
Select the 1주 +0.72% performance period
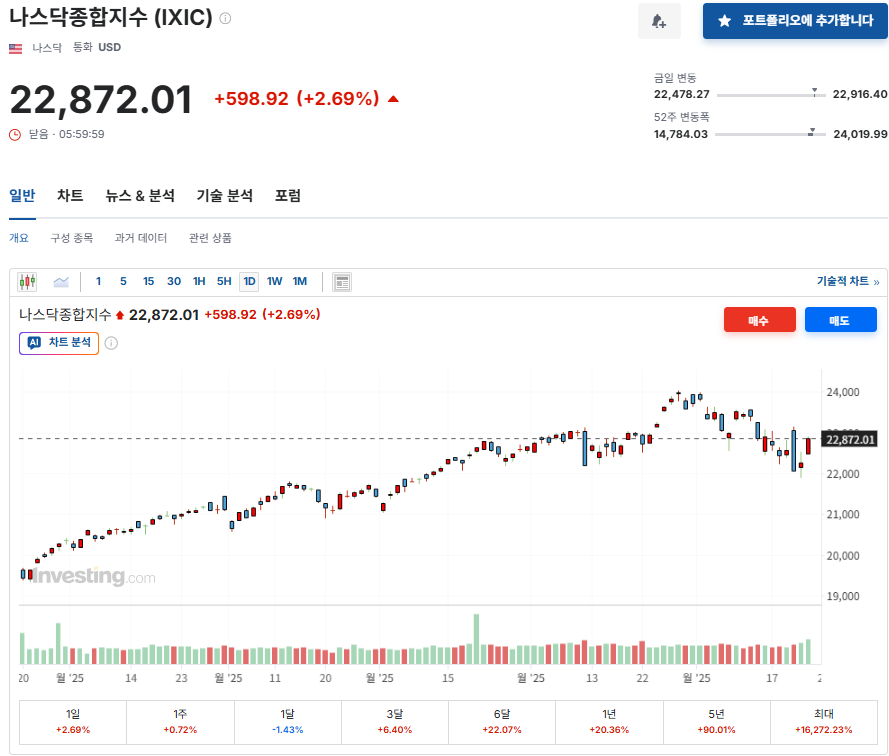pyautogui.click(x=180, y=722)
